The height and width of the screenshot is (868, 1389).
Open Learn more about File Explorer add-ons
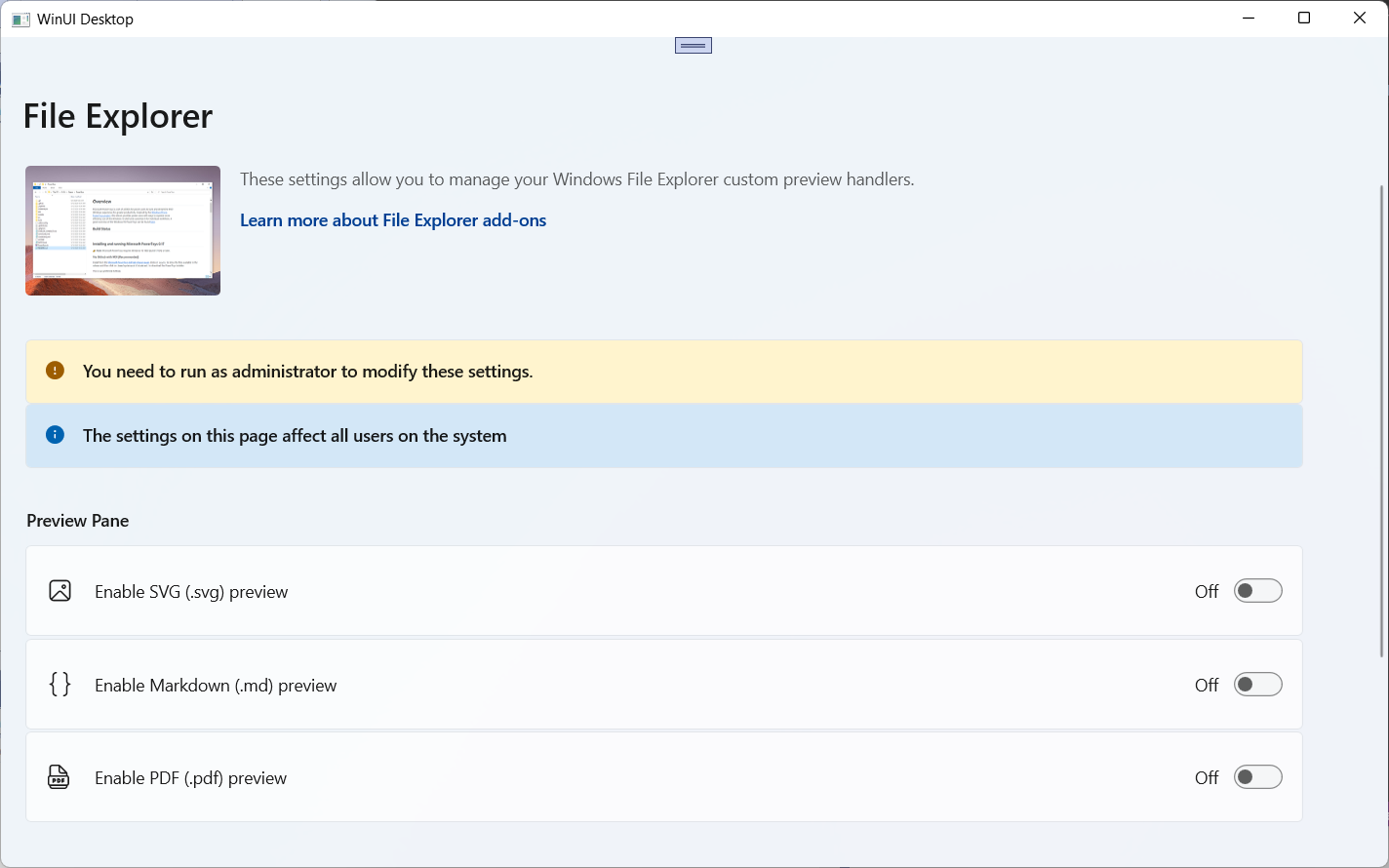coord(393,220)
